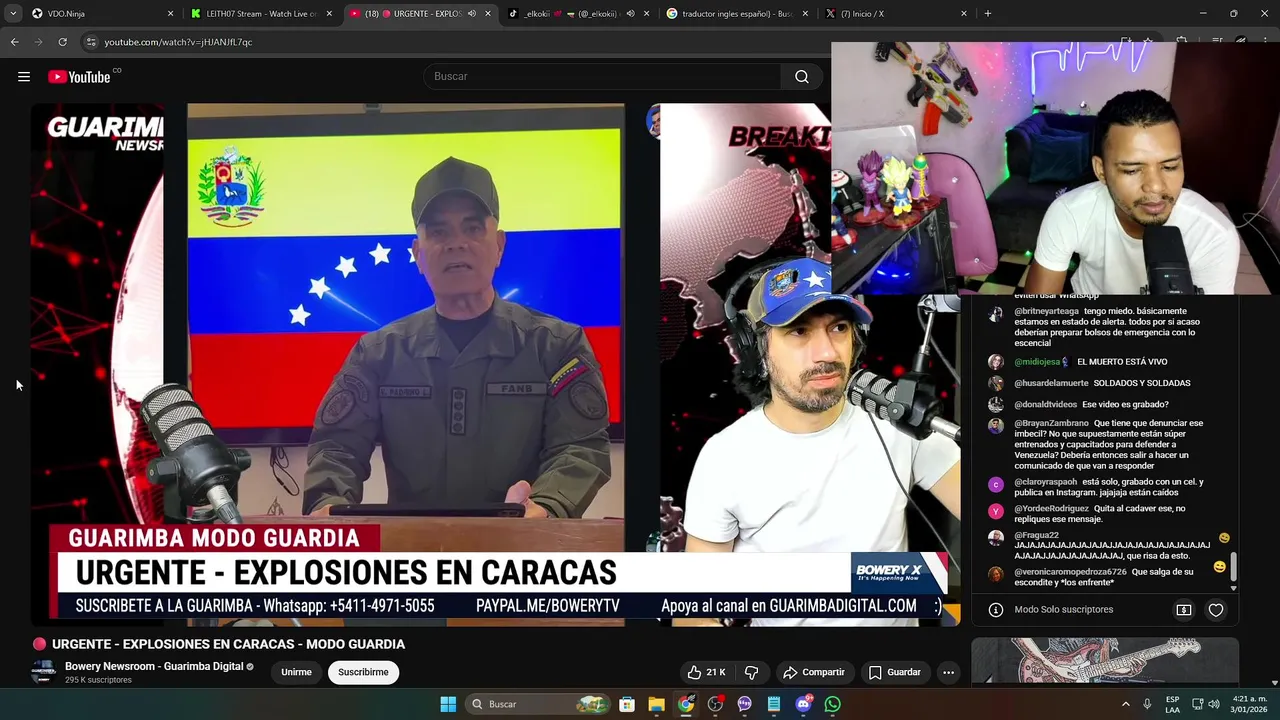1280x720 pixels.
Task: Click chat username @BrayanZambrano
Action: pyautogui.click(x=1050, y=423)
